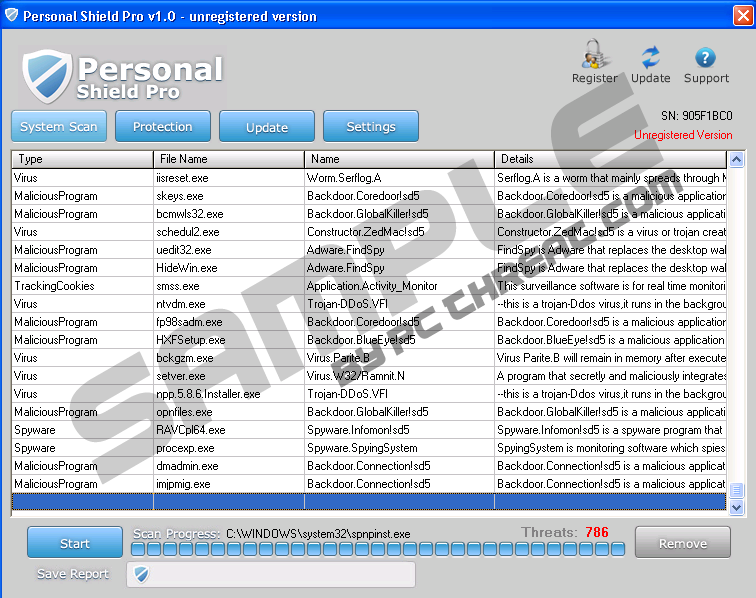756x598 pixels.
Task: Select the dmadmin.exe row
Action: coord(369,466)
